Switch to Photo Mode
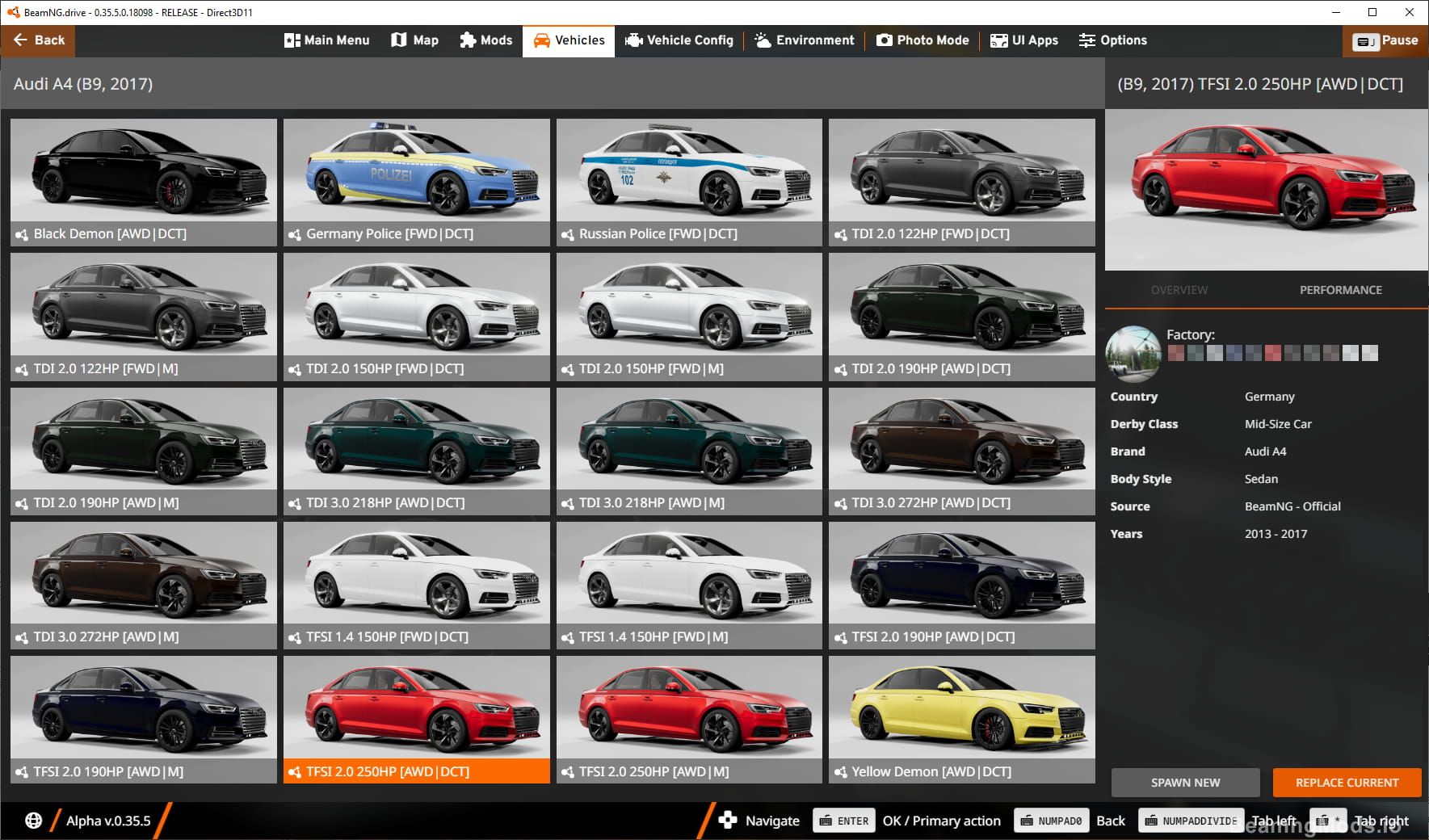This screenshot has height=840, width=1429. [x=923, y=40]
